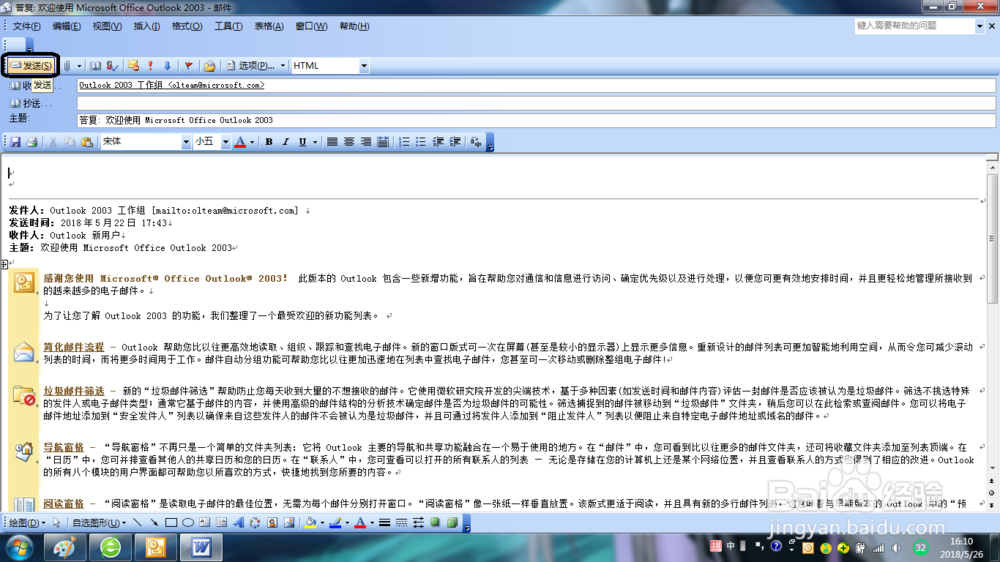Apply distributed alignment
Image resolution: width=1000 pixels, height=562 pixels.
[383, 142]
